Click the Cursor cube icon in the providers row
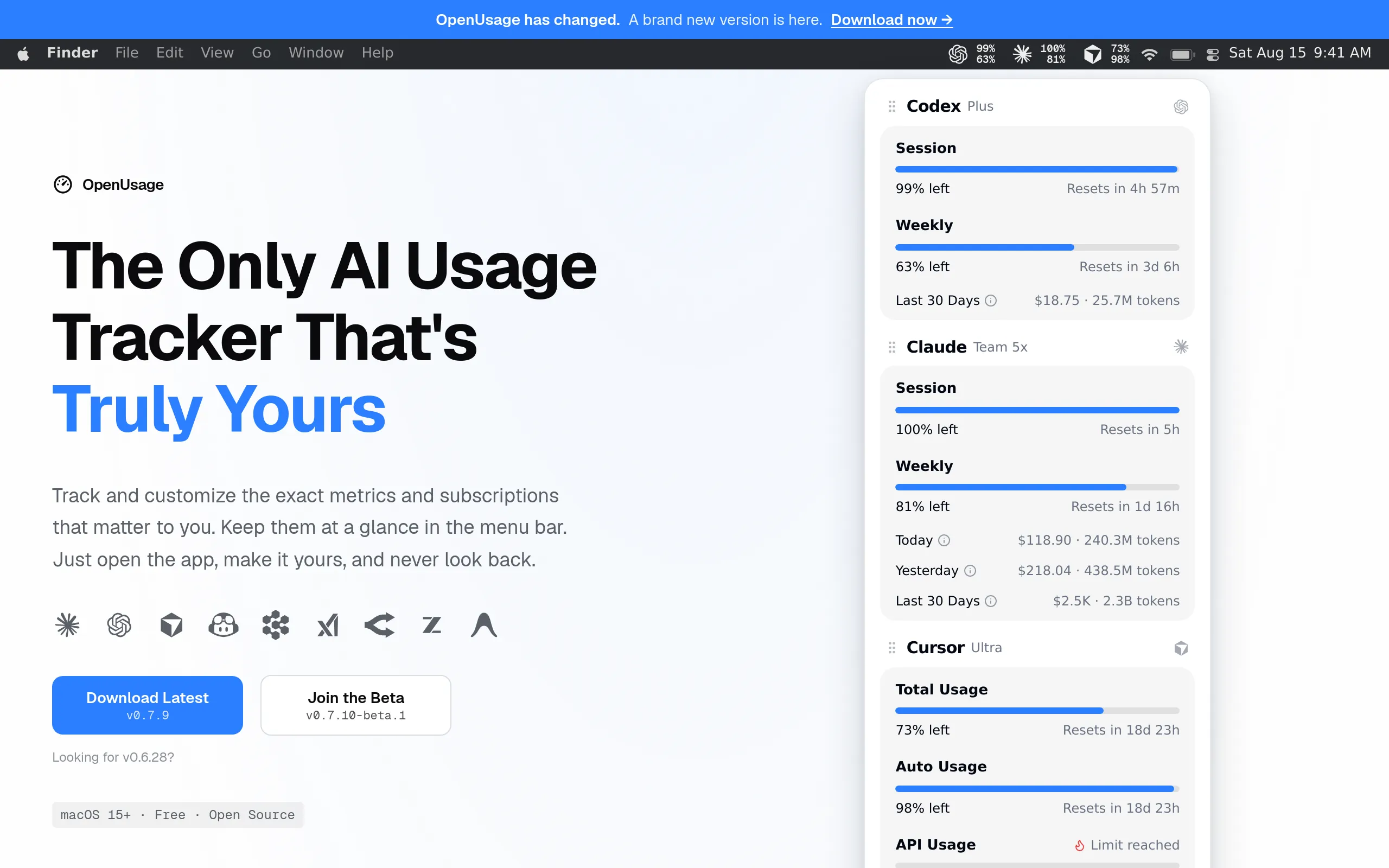 point(171,624)
